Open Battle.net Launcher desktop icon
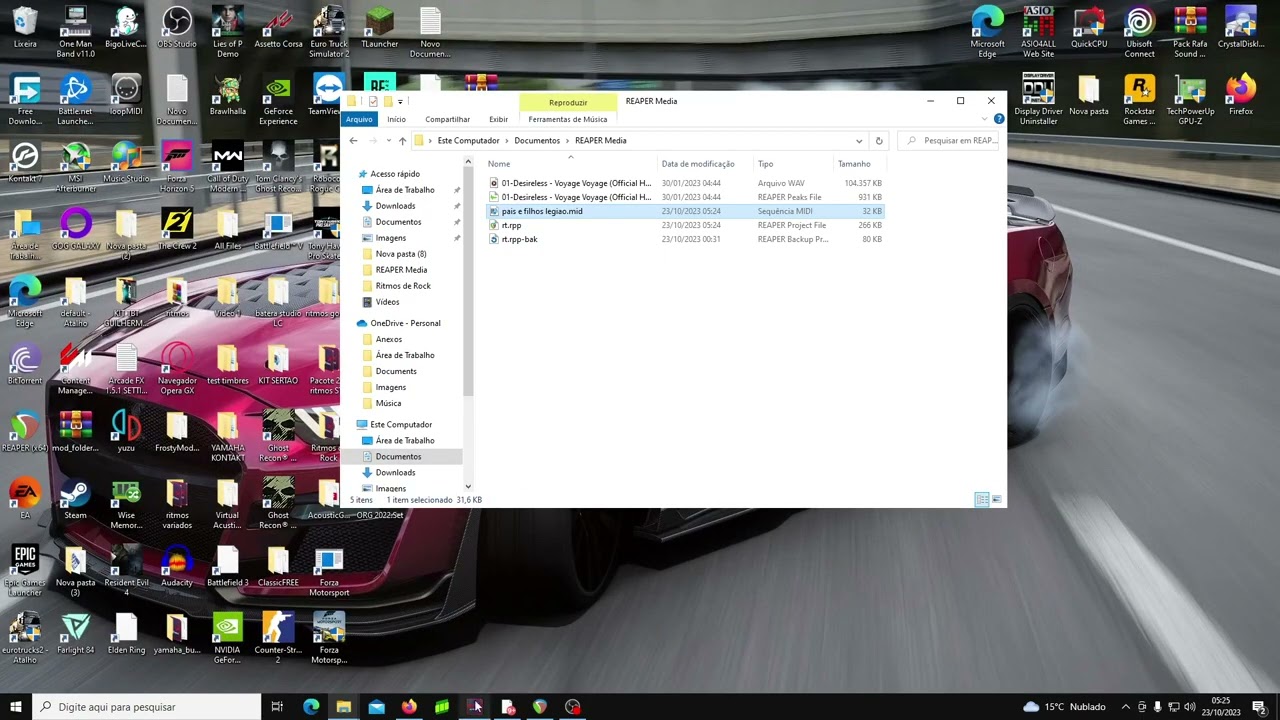 (x=75, y=100)
